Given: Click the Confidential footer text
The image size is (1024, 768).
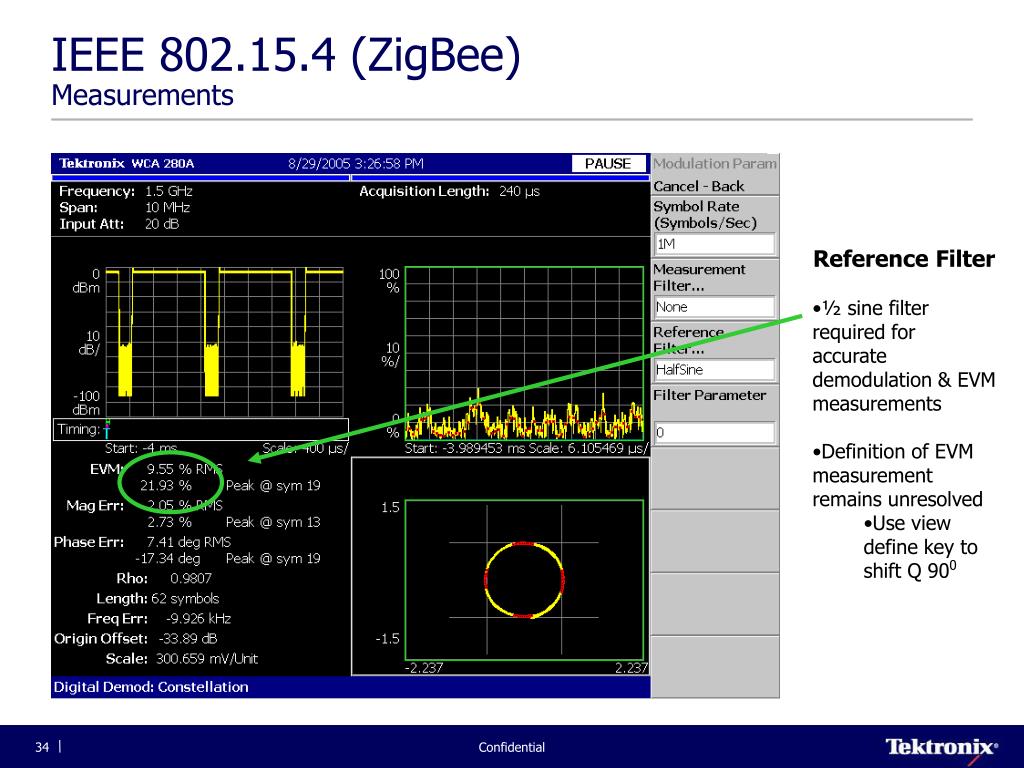Looking at the screenshot, I should (x=511, y=747).
